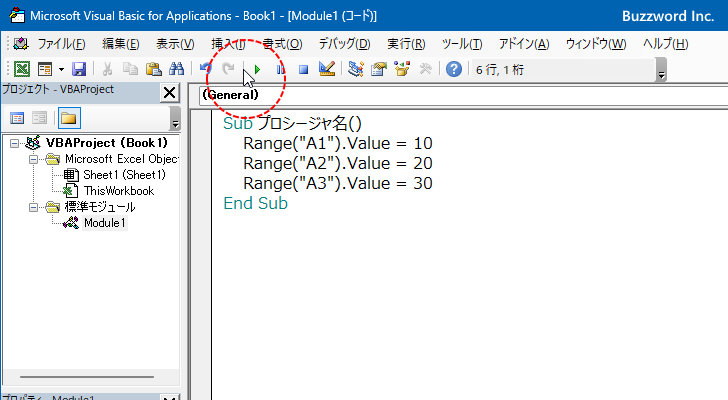Open the デバッグ(D) menu

coord(344,44)
